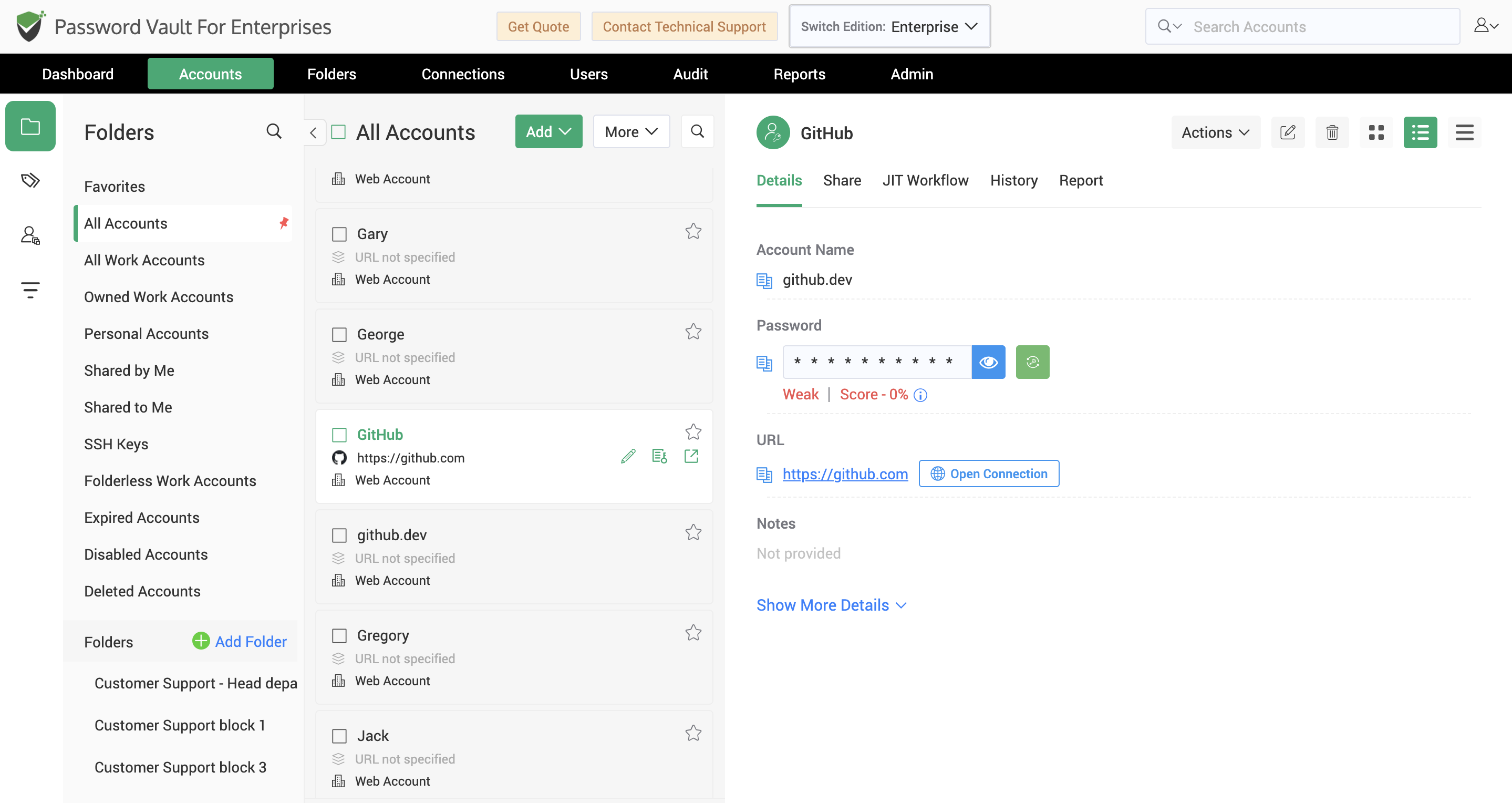Viewport: 1512px width, 803px height.
Task: Open search filter dropdown in Search Accounts
Action: coord(1169,26)
